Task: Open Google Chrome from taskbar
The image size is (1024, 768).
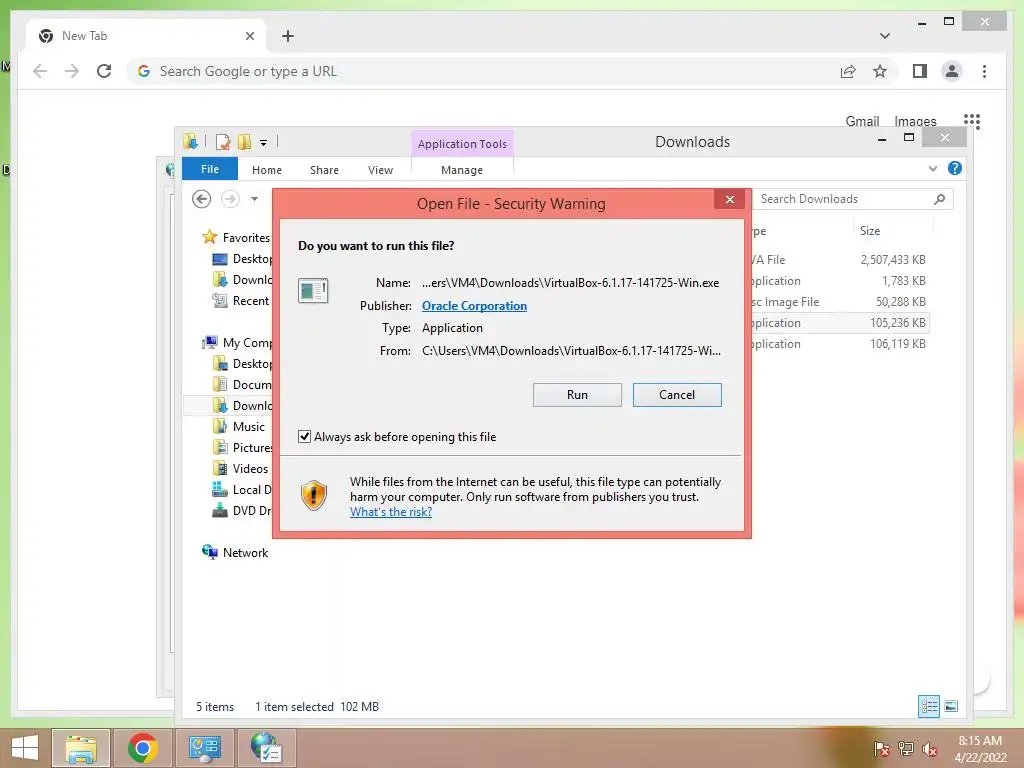Action: point(142,748)
